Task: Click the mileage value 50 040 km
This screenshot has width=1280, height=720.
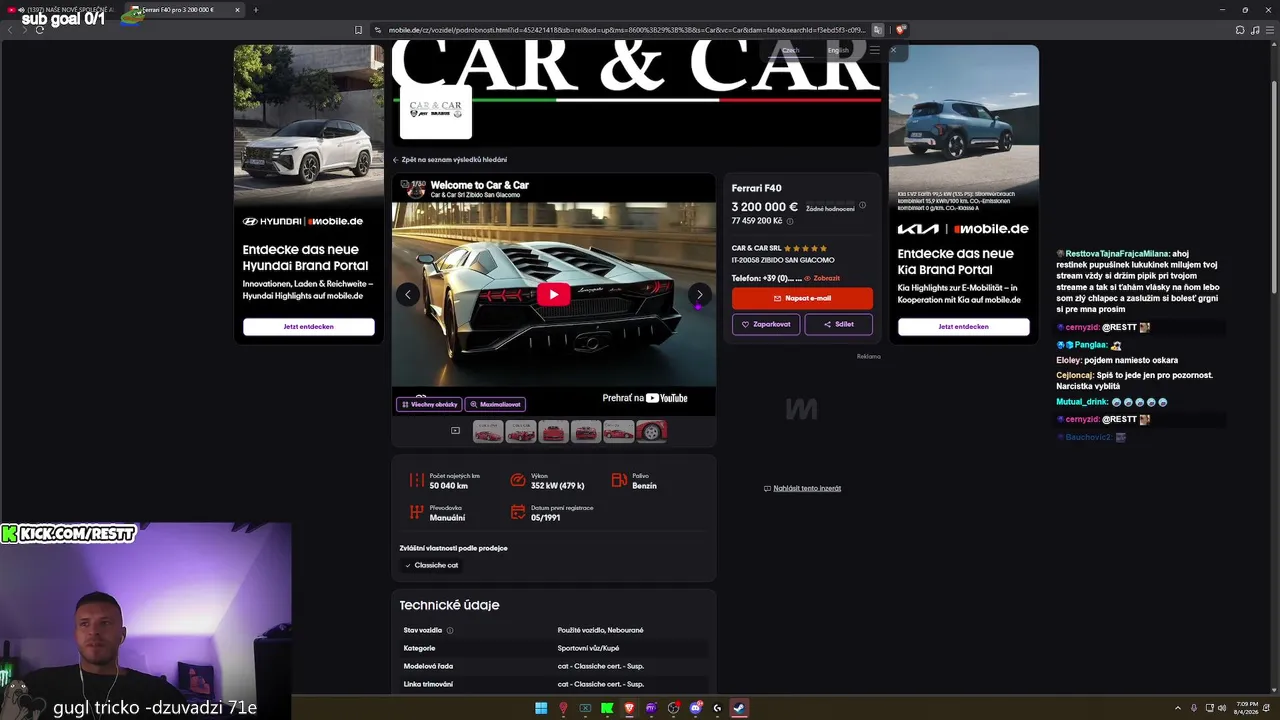Action: pos(449,486)
